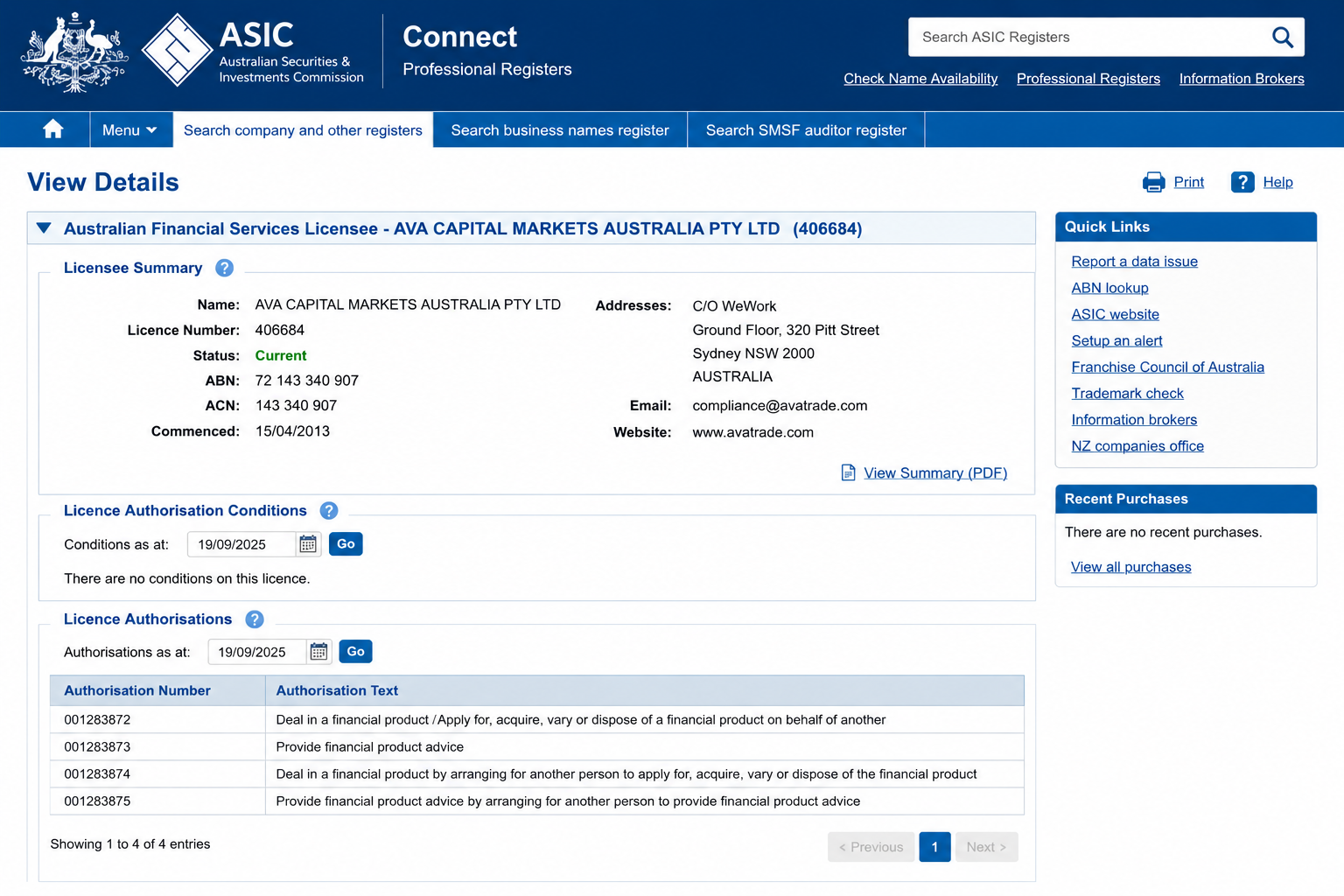This screenshot has width=1344, height=896.
Task: Open calendar picker for Authorisations date
Action: tap(318, 652)
